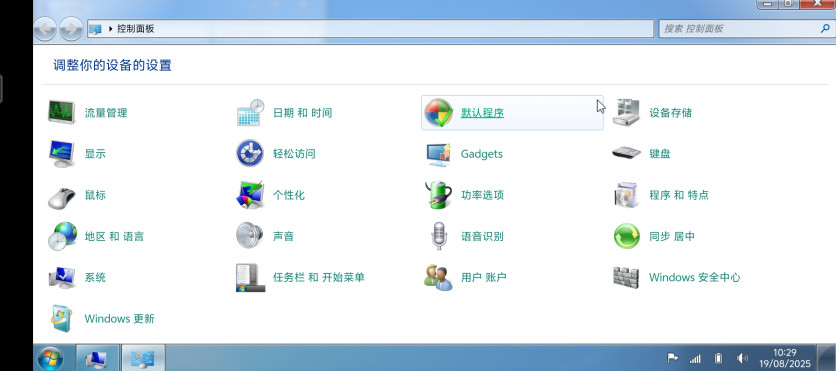The width and height of the screenshot is (836, 371).
Task: Click the 控制面板 breadcrumb in address bar
Action: pos(135,29)
